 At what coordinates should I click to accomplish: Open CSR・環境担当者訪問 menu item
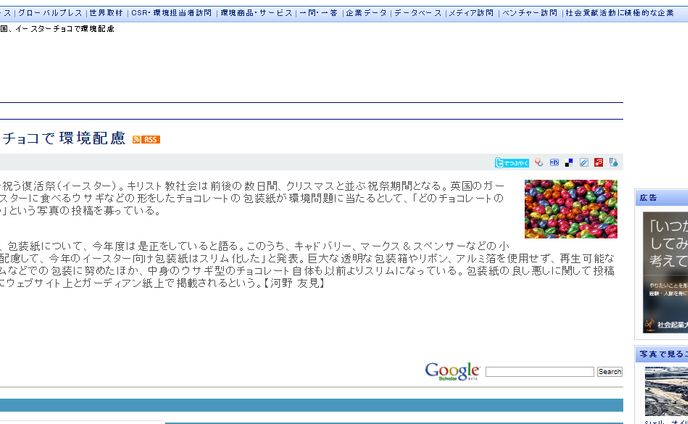(x=172, y=13)
